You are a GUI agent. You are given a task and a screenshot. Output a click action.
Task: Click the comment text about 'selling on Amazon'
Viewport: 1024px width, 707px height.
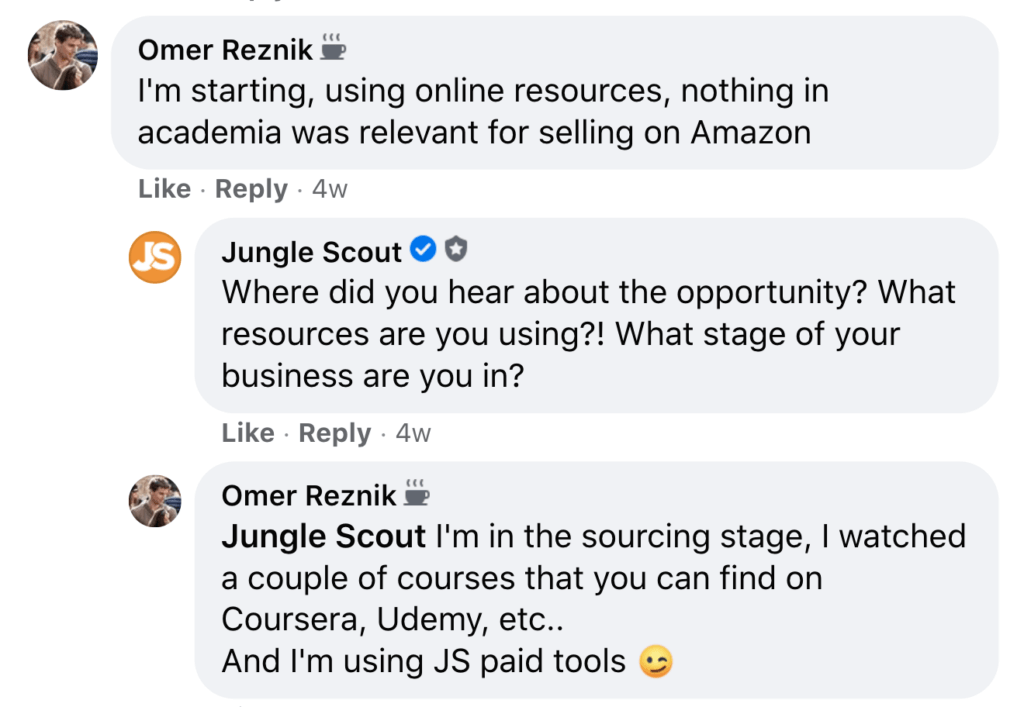(483, 112)
